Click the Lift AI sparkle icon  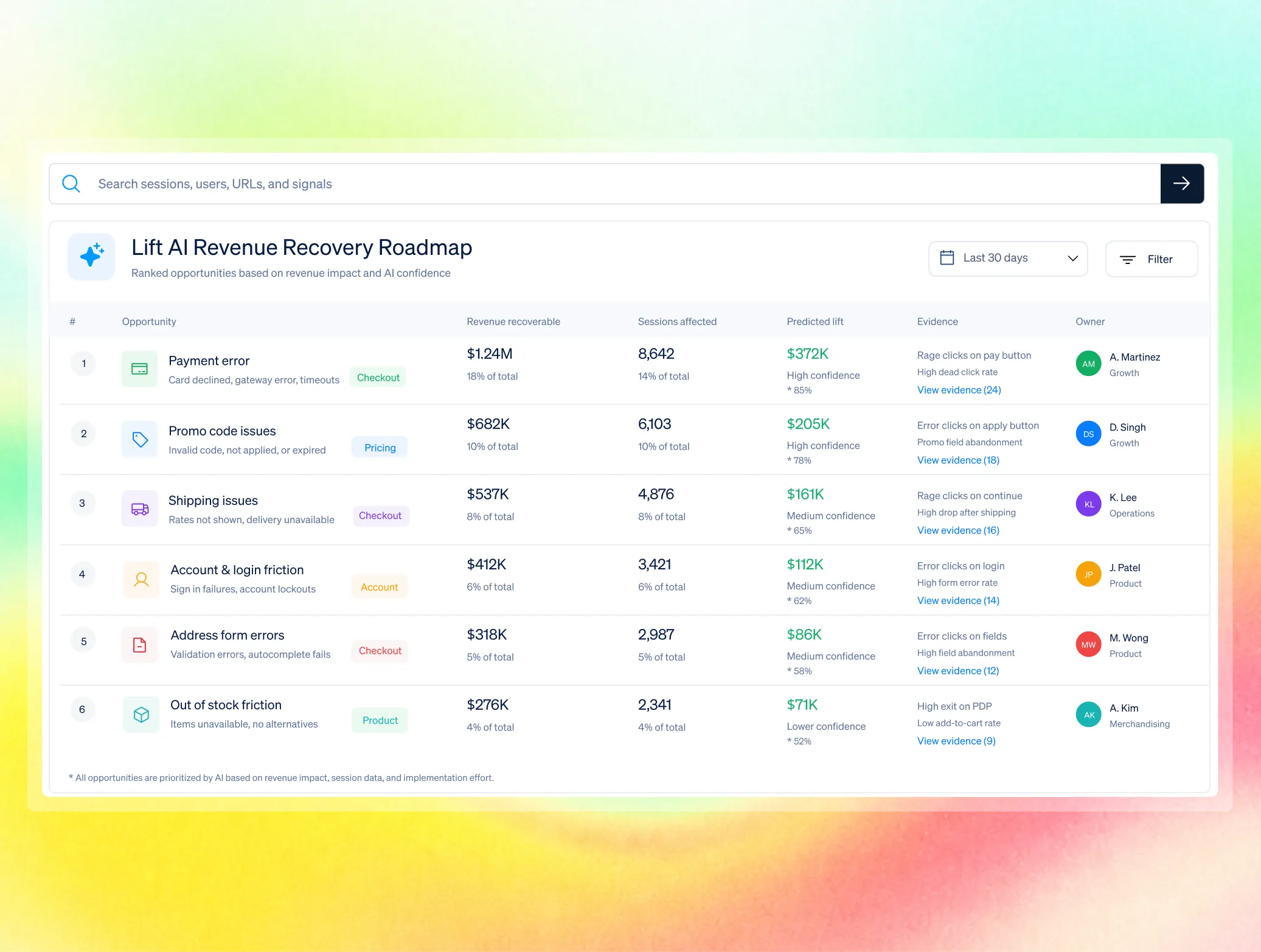pyautogui.click(x=91, y=256)
